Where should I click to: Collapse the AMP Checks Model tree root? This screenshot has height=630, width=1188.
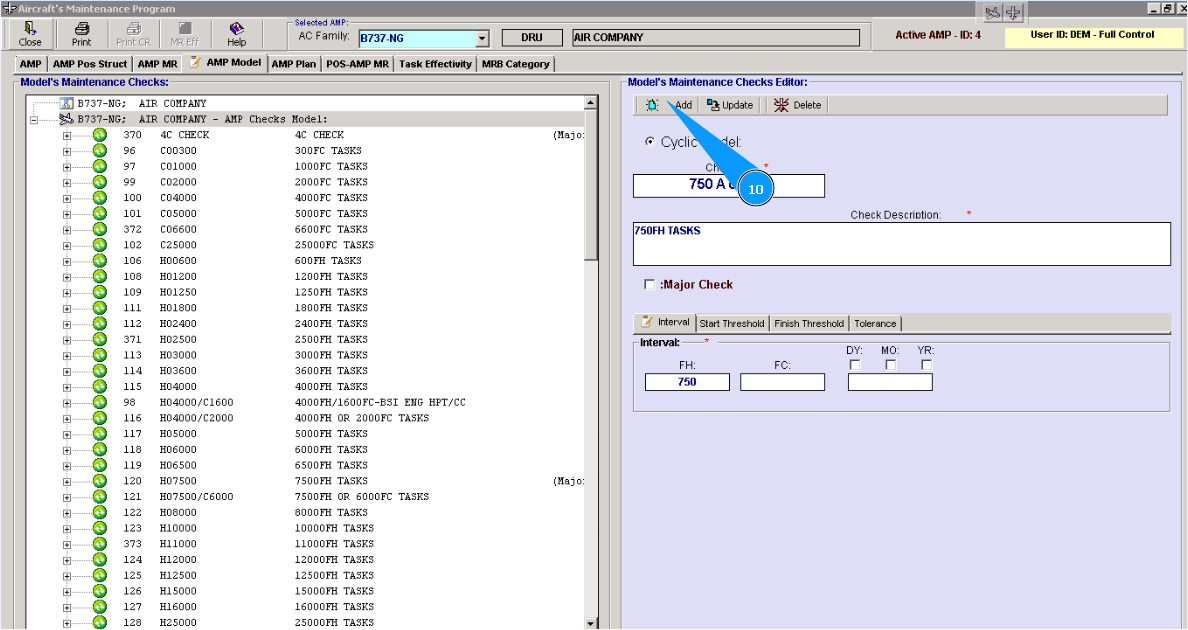(x=34, y=119)
